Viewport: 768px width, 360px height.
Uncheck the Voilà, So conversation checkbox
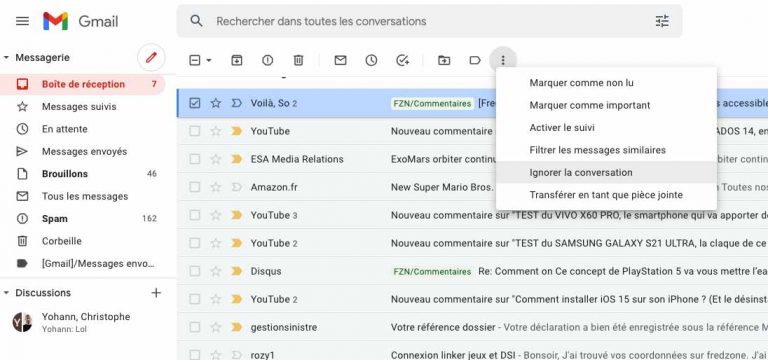[x=194, y=103]
